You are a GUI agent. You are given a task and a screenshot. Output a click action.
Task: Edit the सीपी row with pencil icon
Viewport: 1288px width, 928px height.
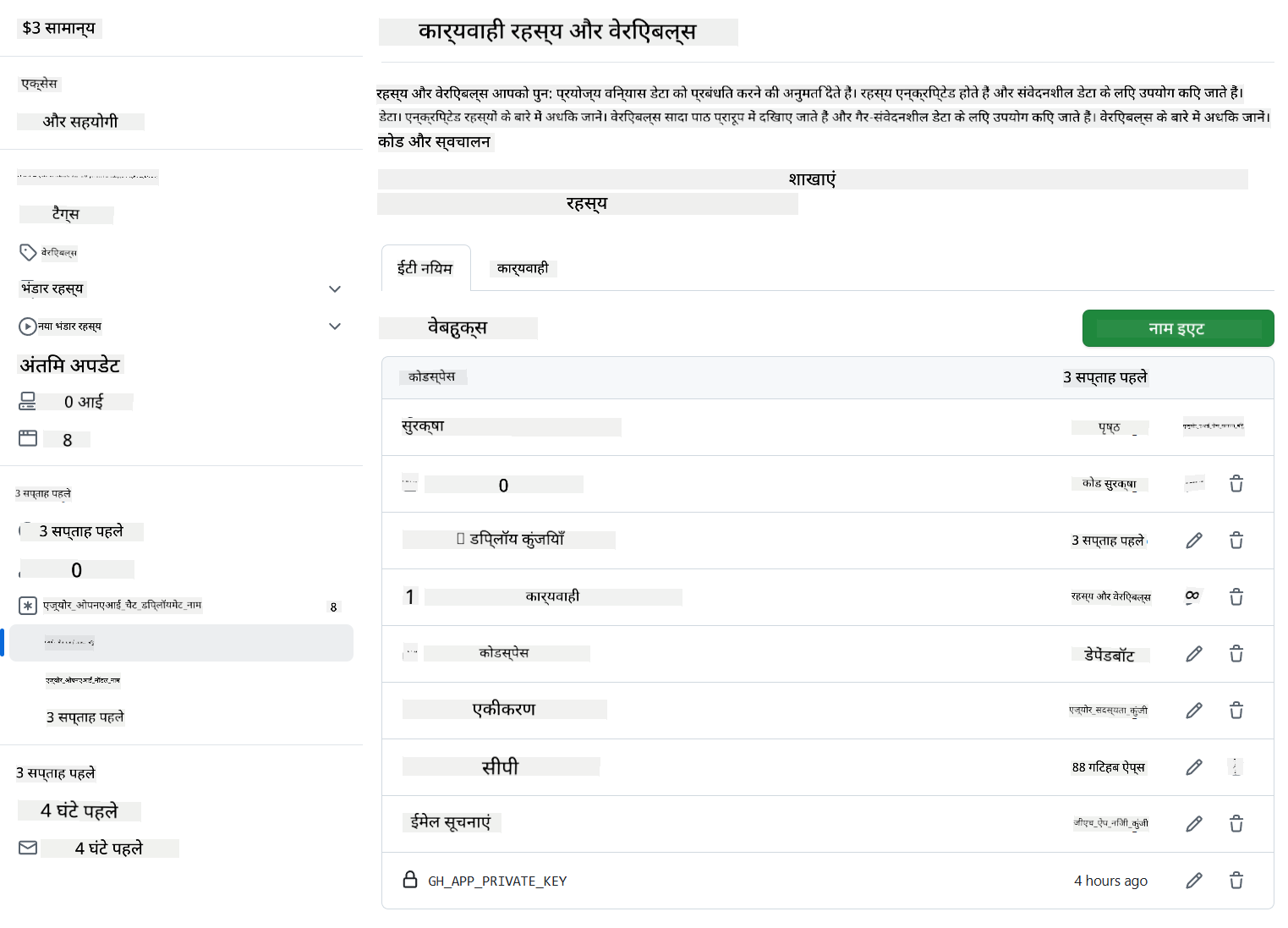click(1194, 767)
